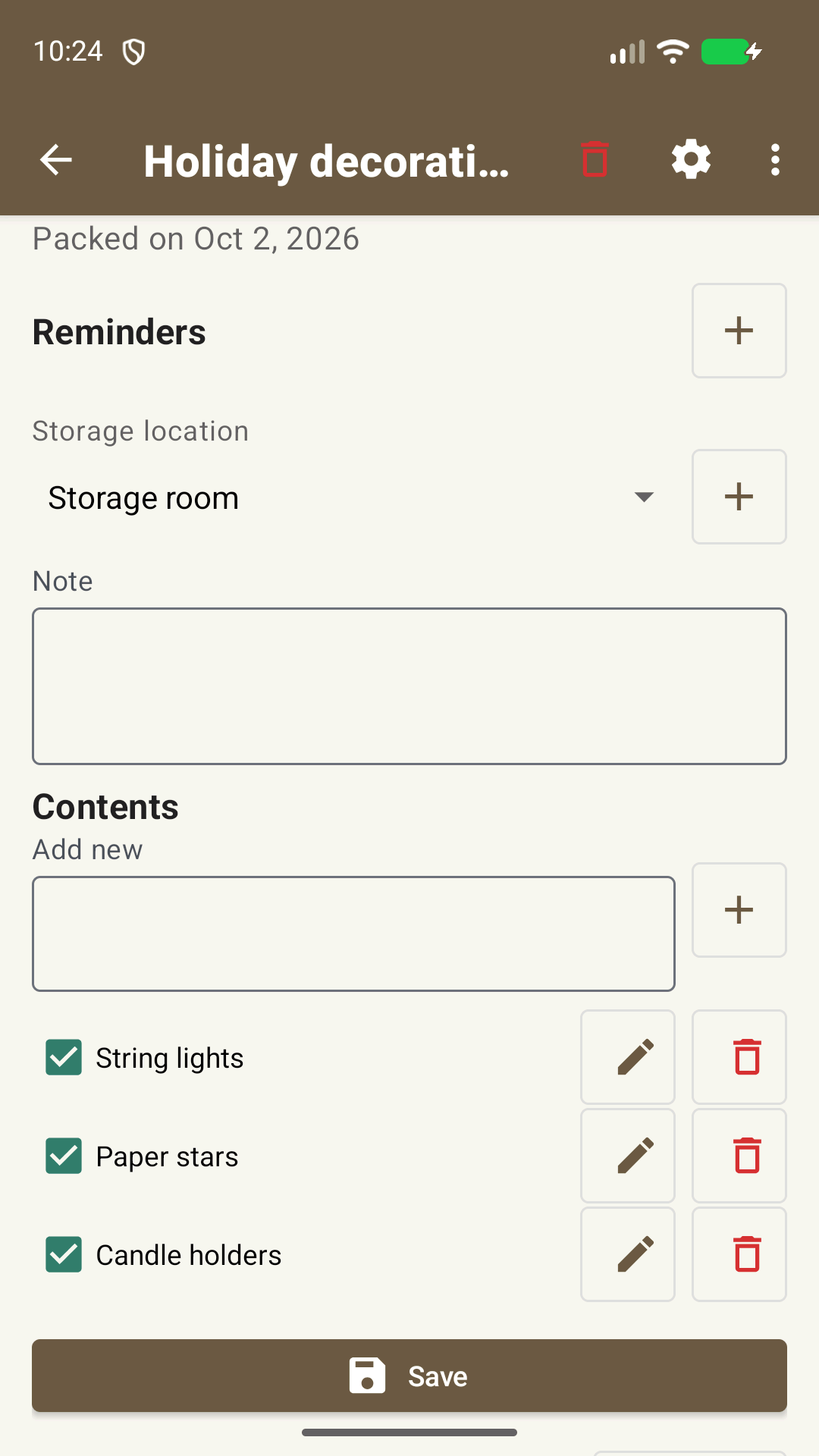Edit the Paper stars item
The height and width of the screenshot is (1456, 819).
pos(628,1156)
